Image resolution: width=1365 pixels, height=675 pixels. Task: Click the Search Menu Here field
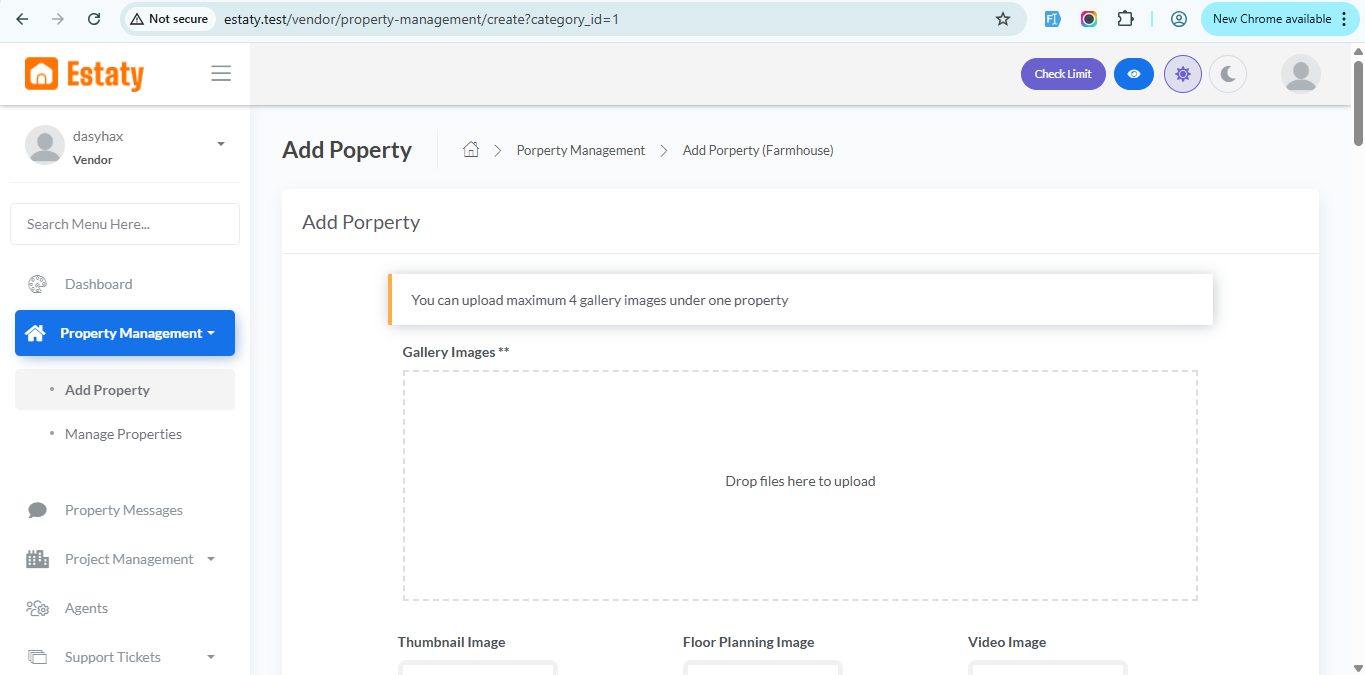click(x=125, y=224)
